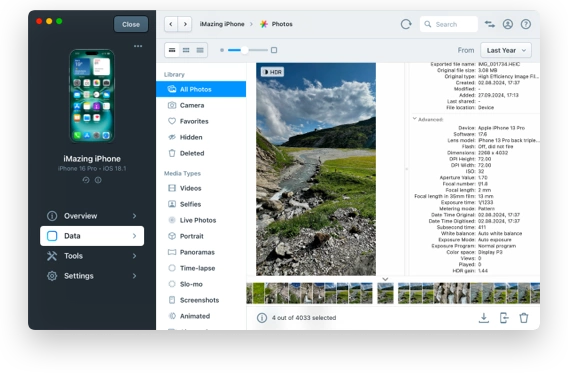Viewport: 568px width, 376px height.
Task: Select the Data section
Action: point(92,236)
